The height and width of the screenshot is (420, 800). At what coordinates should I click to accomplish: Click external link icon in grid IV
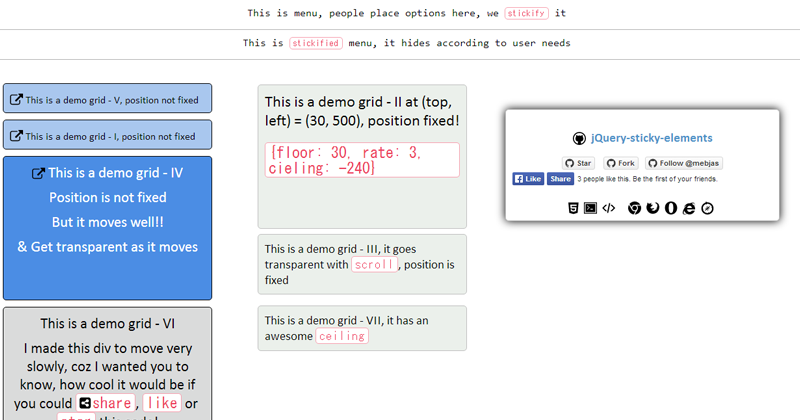tap(39, 173)
